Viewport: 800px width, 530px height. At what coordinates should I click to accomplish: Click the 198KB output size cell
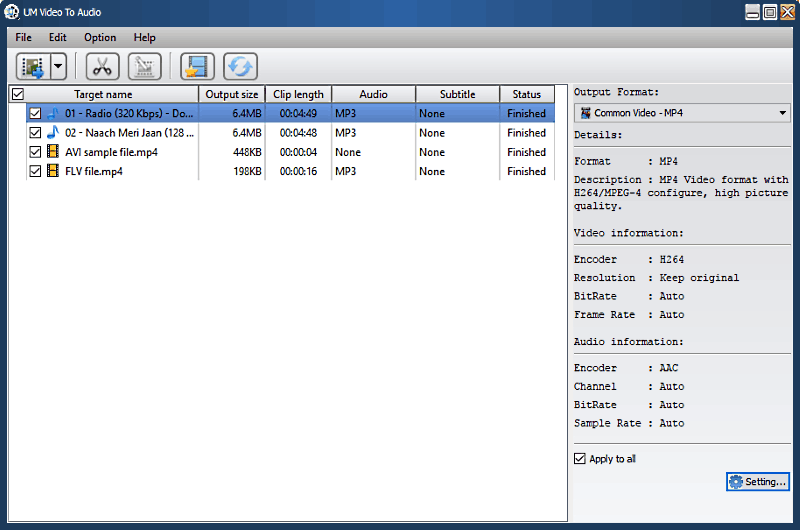pos(247,171)
